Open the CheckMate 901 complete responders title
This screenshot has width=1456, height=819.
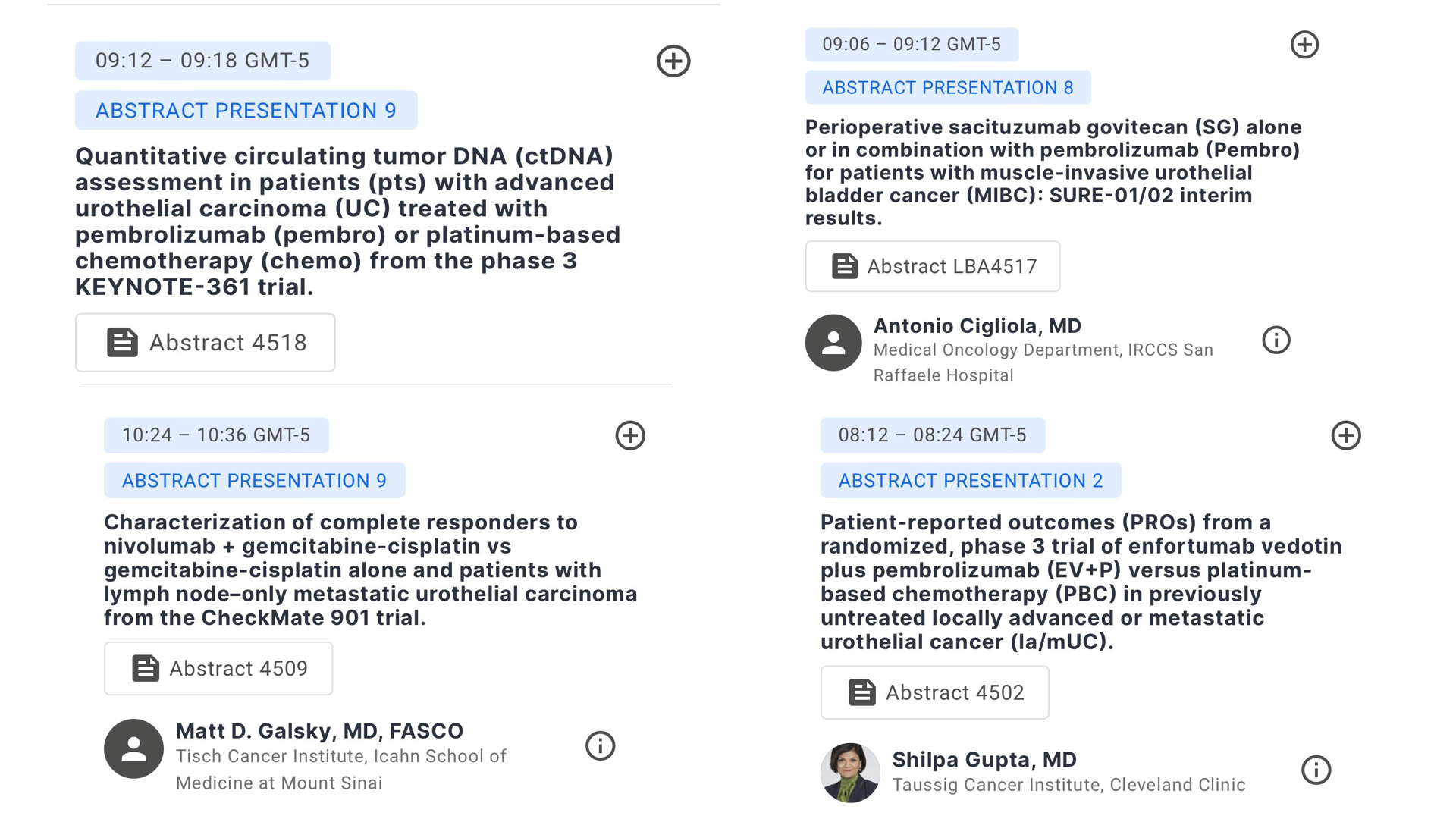[x=371, y=570]
